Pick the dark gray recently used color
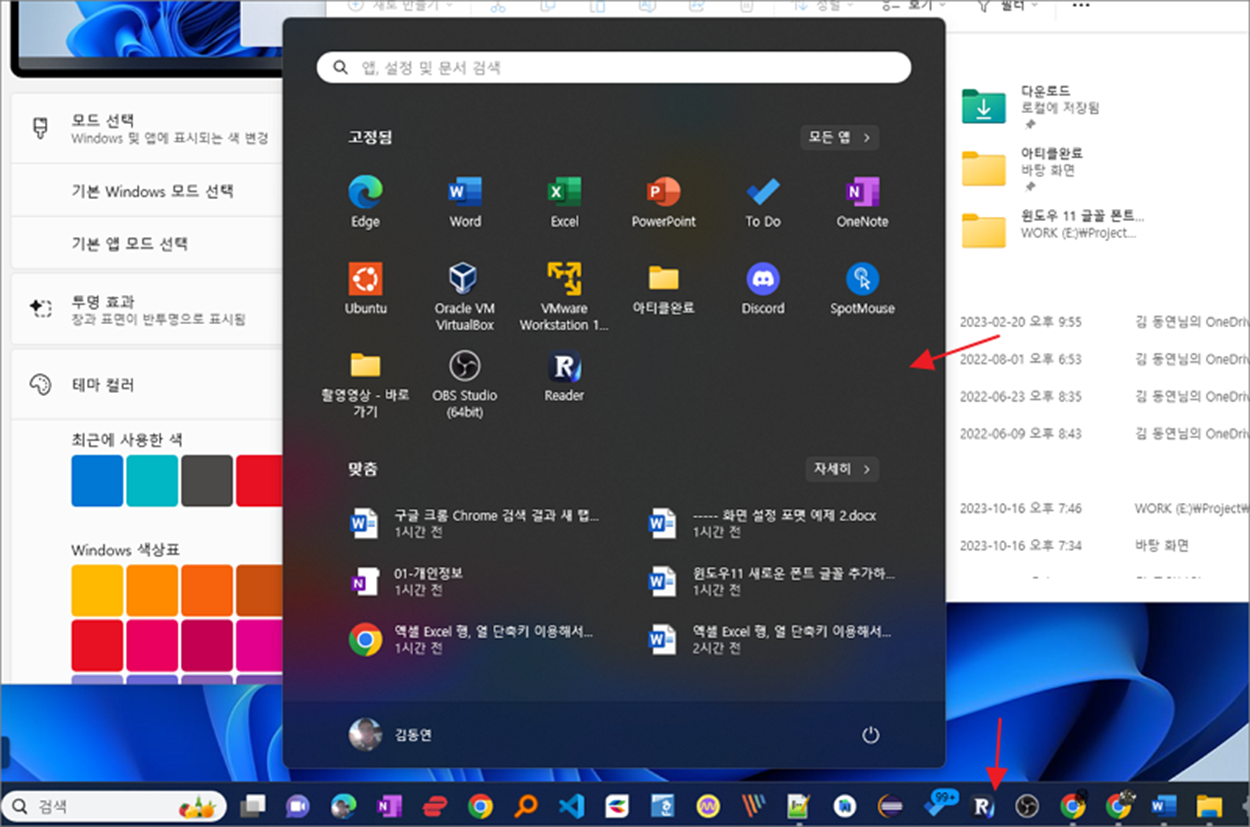The image size is (1250, 827). tap(207, 481)
